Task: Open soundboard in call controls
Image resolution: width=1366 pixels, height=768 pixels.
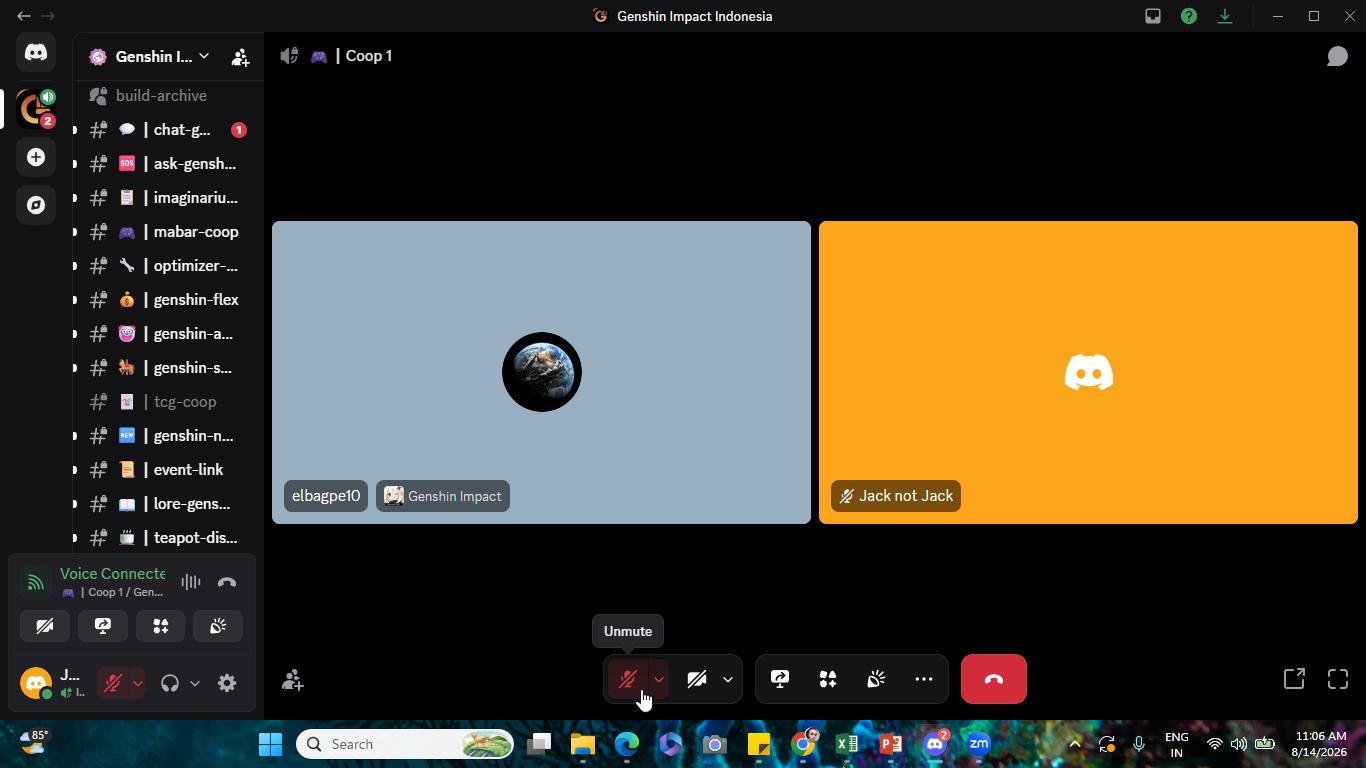Action: [876, 680]
